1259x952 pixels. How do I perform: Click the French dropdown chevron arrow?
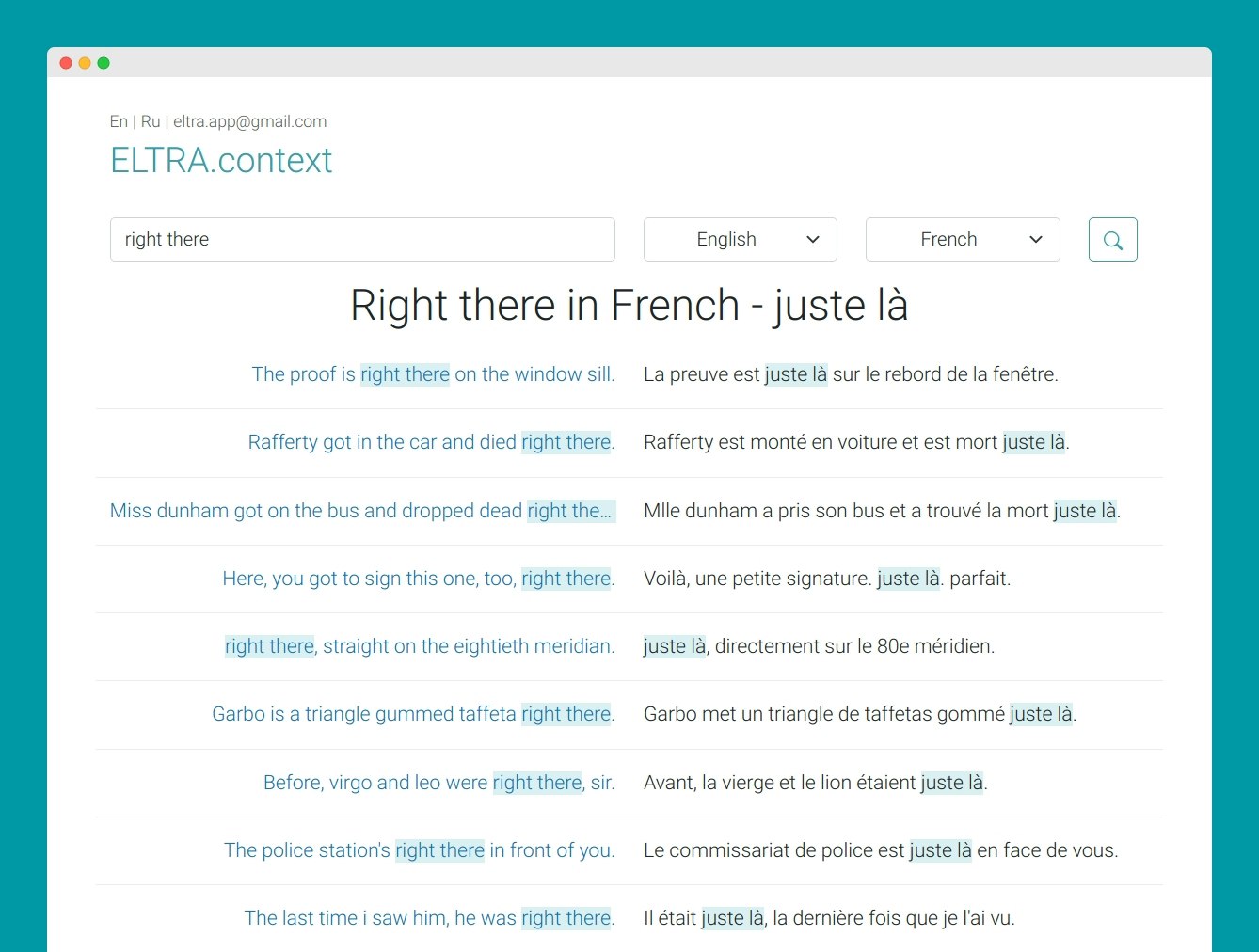point(1035,240)
